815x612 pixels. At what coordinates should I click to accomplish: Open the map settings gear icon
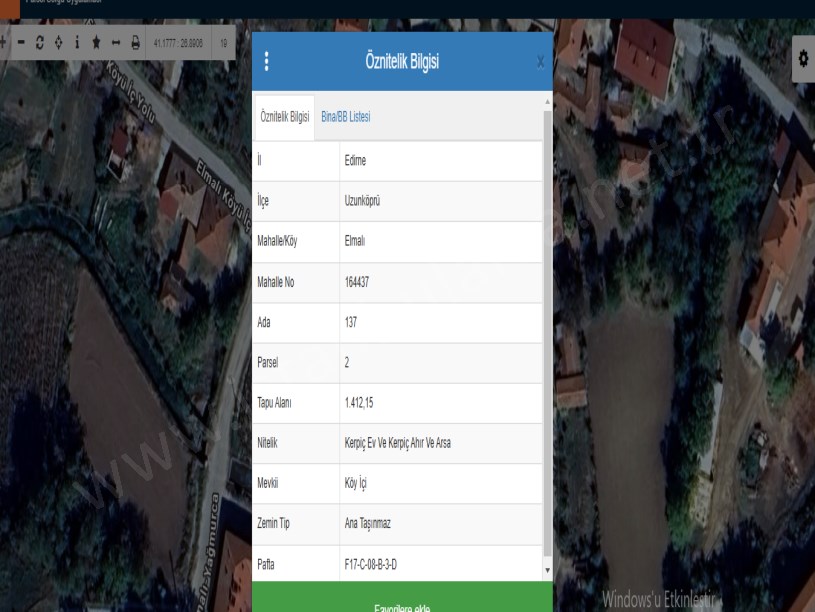(802, 60)
